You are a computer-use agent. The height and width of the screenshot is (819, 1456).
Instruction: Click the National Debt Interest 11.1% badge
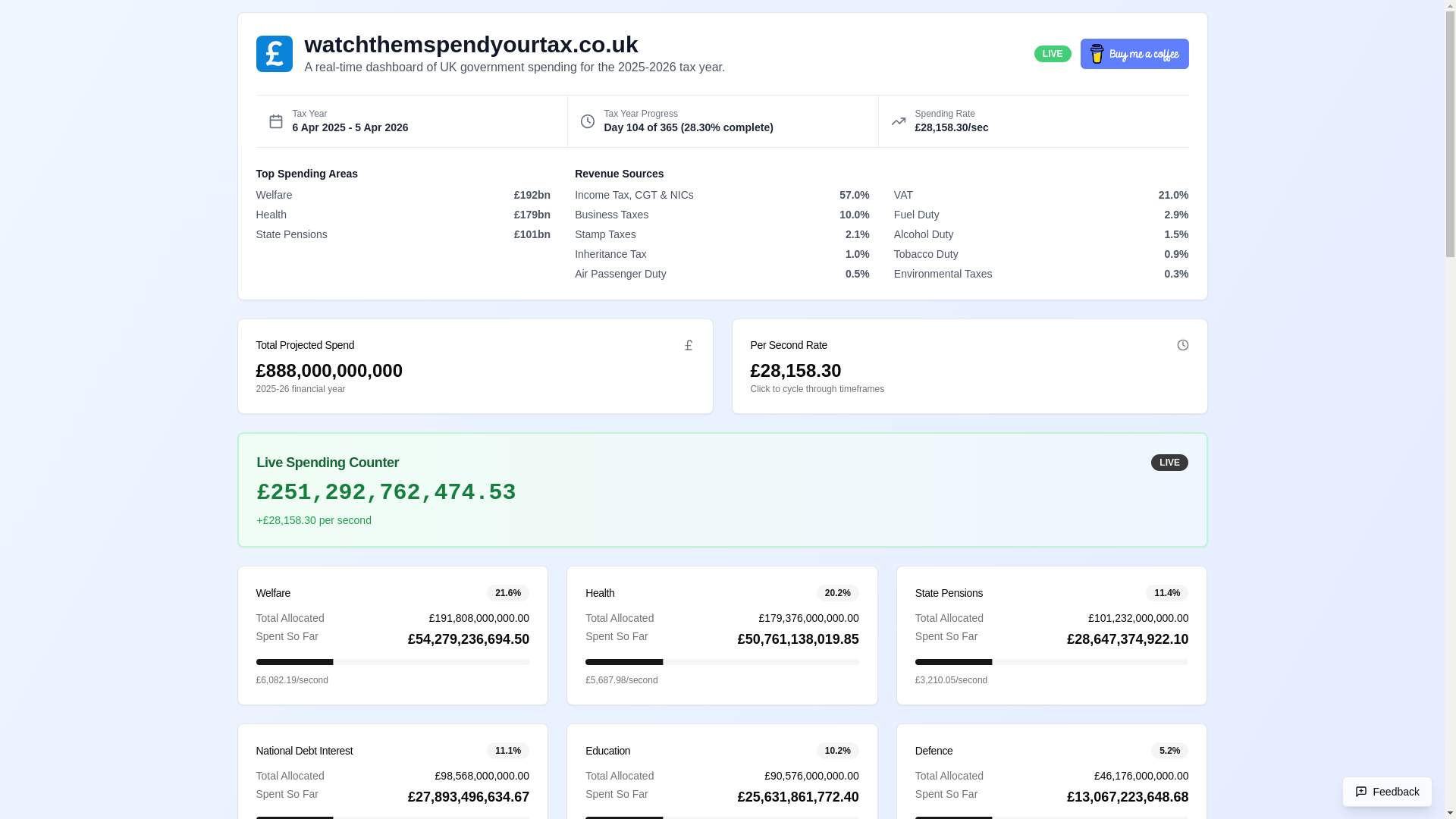[x=507, y=751]
